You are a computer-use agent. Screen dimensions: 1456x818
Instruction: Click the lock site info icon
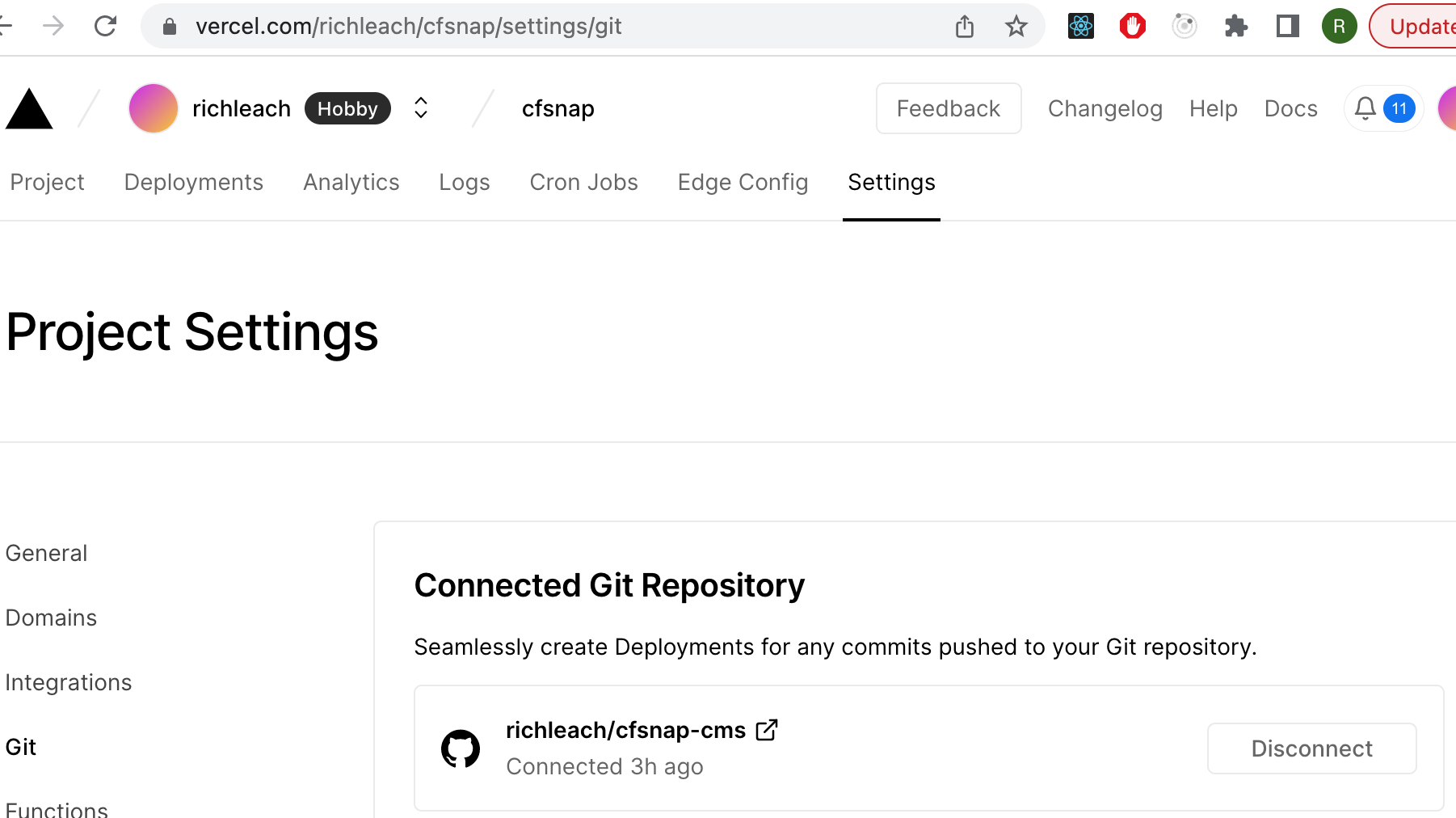169,27
